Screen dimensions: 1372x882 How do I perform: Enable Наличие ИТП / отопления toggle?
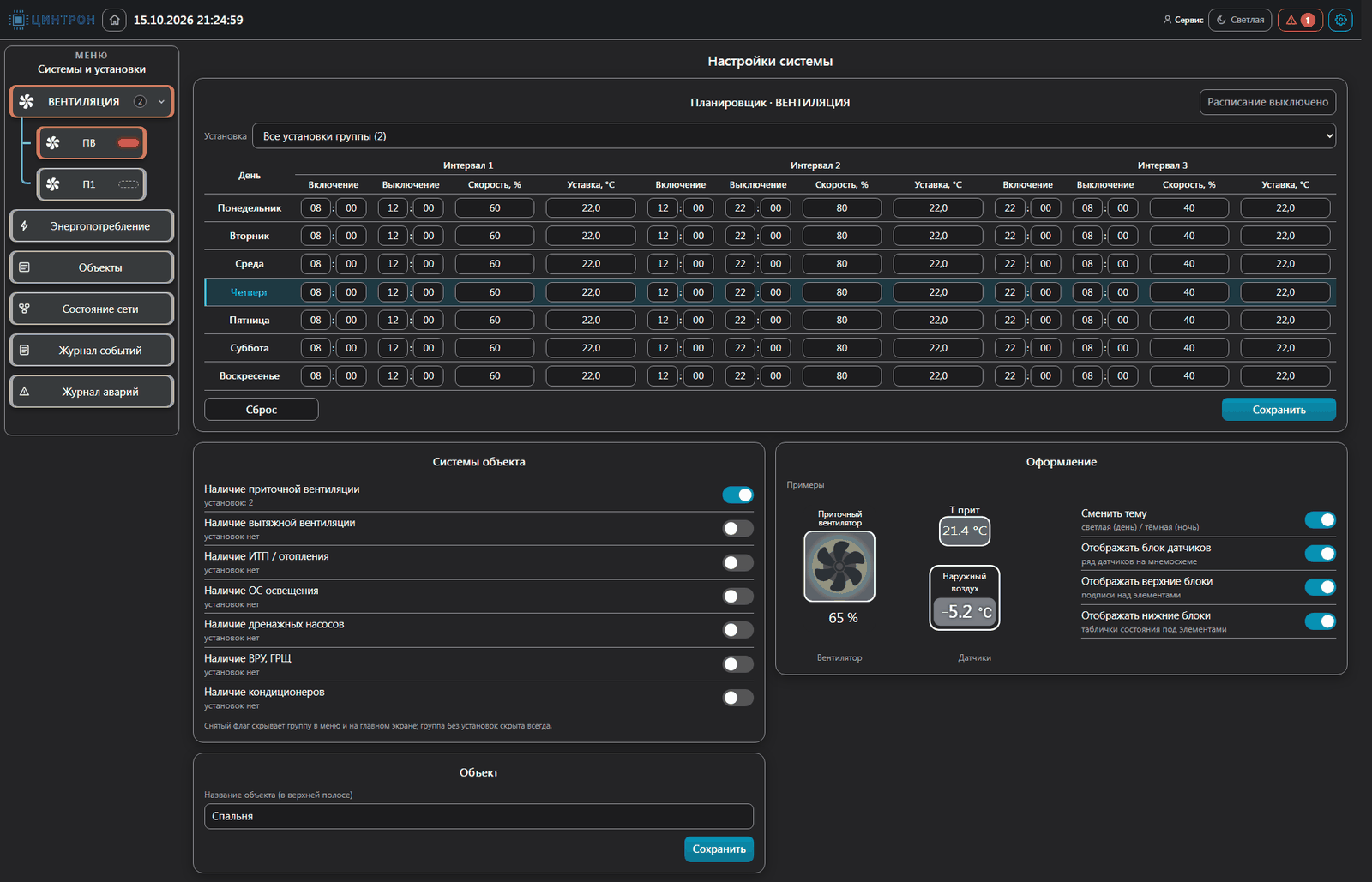(738, 562)
